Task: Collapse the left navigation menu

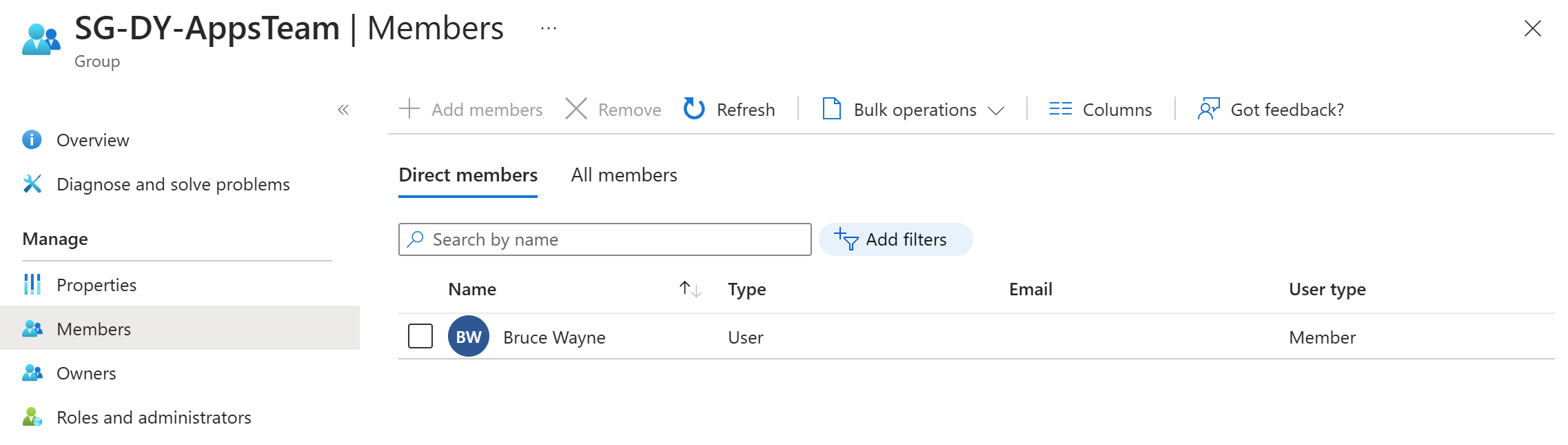Action: [x=343, y=110]
